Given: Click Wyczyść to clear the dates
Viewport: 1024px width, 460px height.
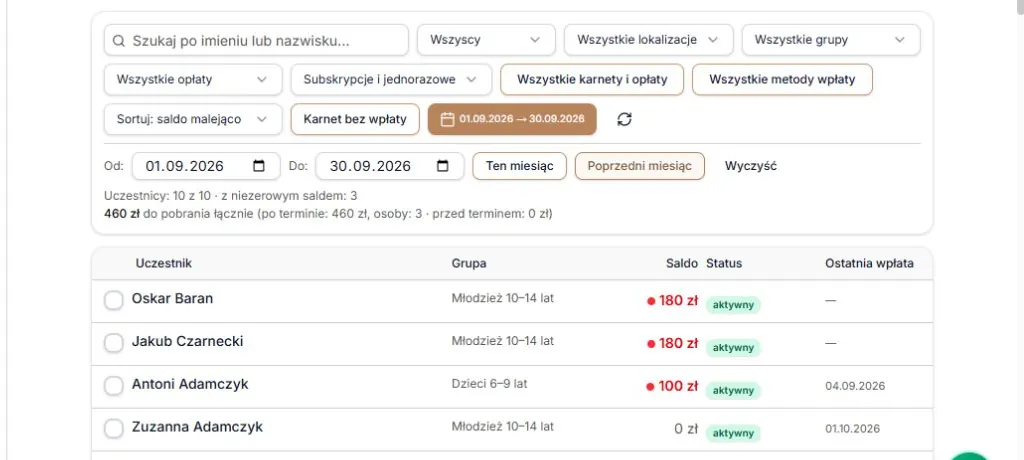Looking at the screenshot, I should [x=750, y=166].
